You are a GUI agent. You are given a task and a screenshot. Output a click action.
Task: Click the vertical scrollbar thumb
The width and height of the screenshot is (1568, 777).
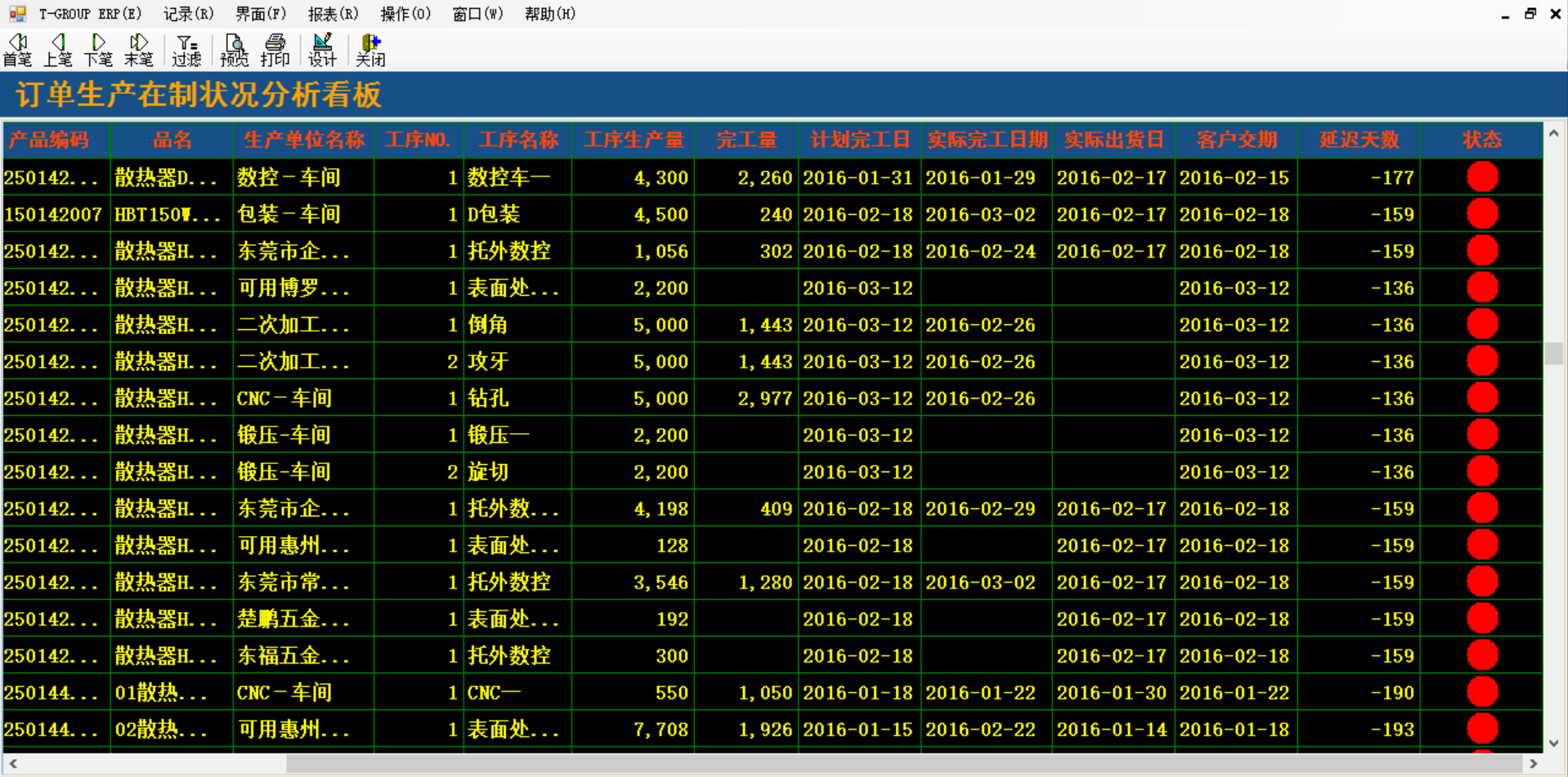point(1553,353)
